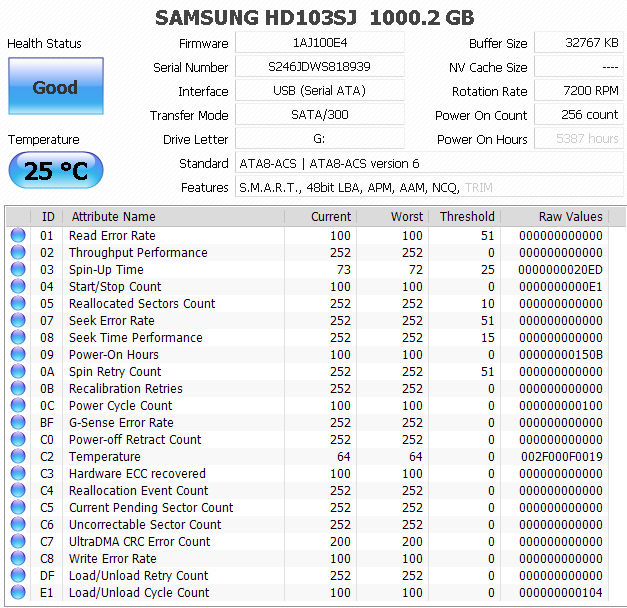
Task: Click the Hardware ECC recovered name
Action: [x=137, y=474]
